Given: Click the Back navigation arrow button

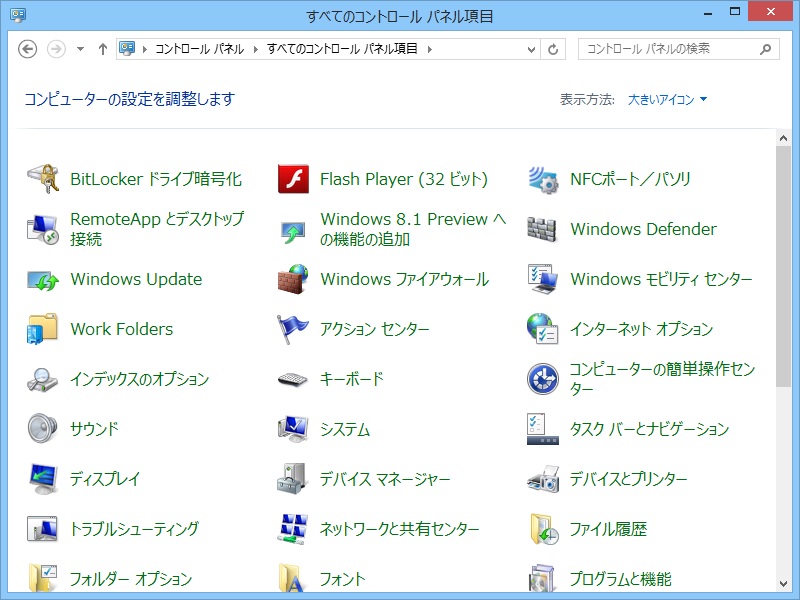Looking at the screenshot, I should click(x=28, y=49).
